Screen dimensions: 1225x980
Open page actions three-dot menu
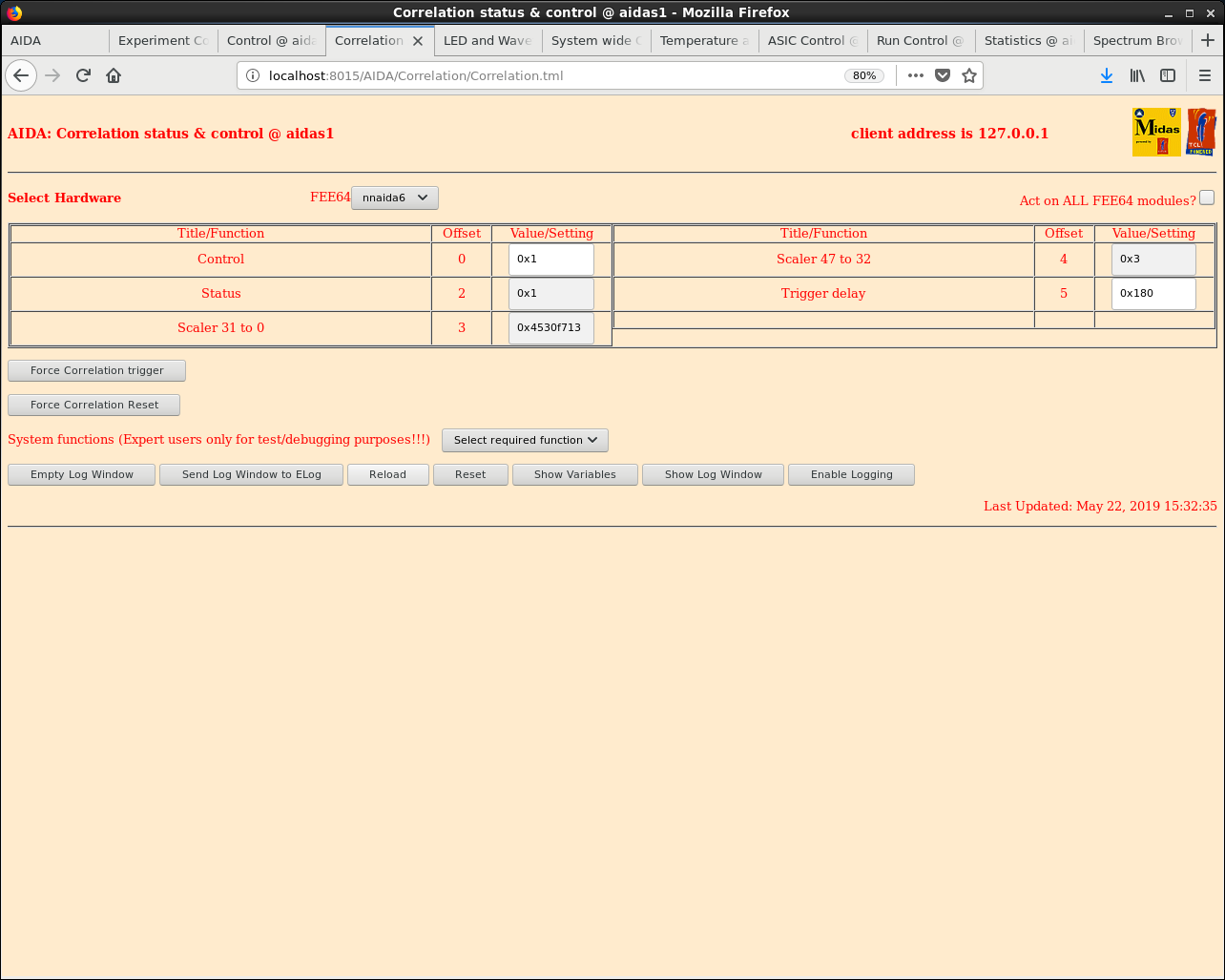tap(916, 75)
